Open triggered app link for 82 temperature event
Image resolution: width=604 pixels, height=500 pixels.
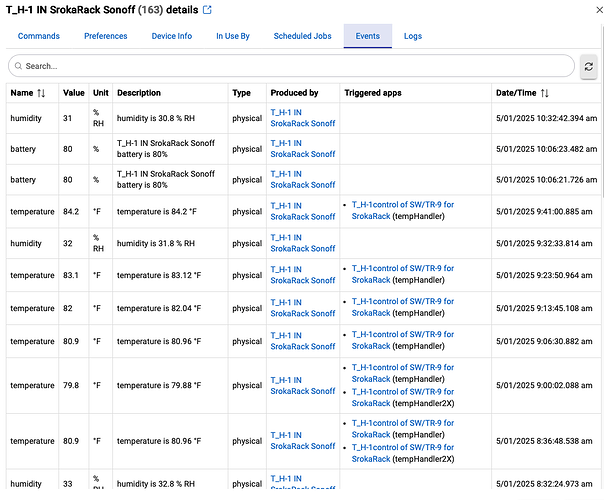[403, 307]
